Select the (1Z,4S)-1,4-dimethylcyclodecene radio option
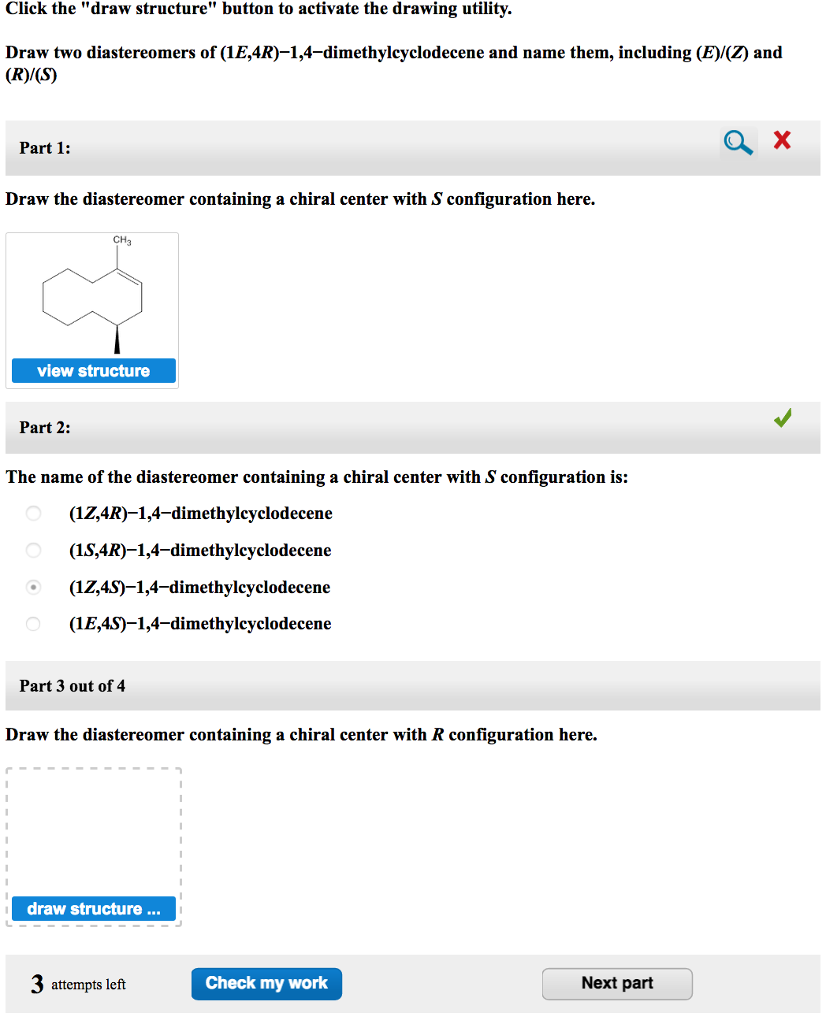 [33, 587]
